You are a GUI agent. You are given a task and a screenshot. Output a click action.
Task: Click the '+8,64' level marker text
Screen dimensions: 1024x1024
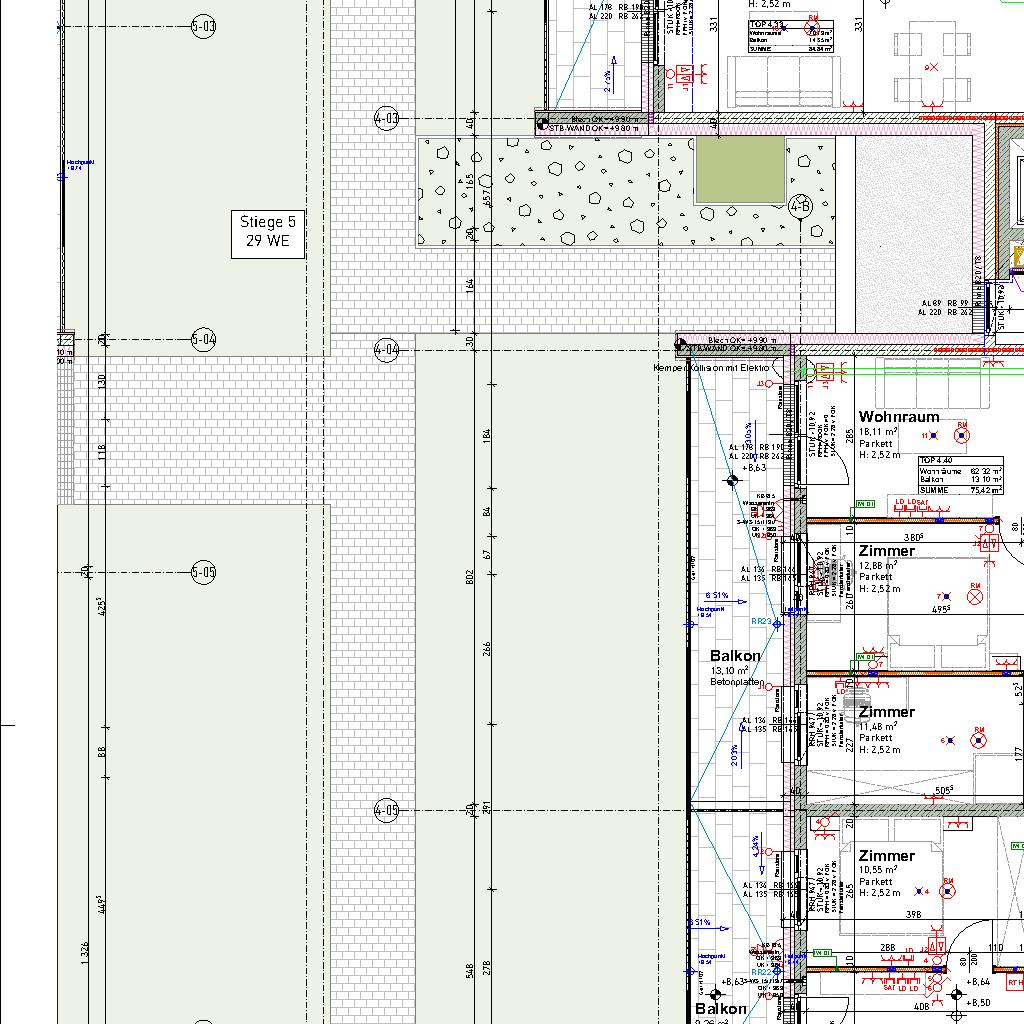[x=978, y=982]
